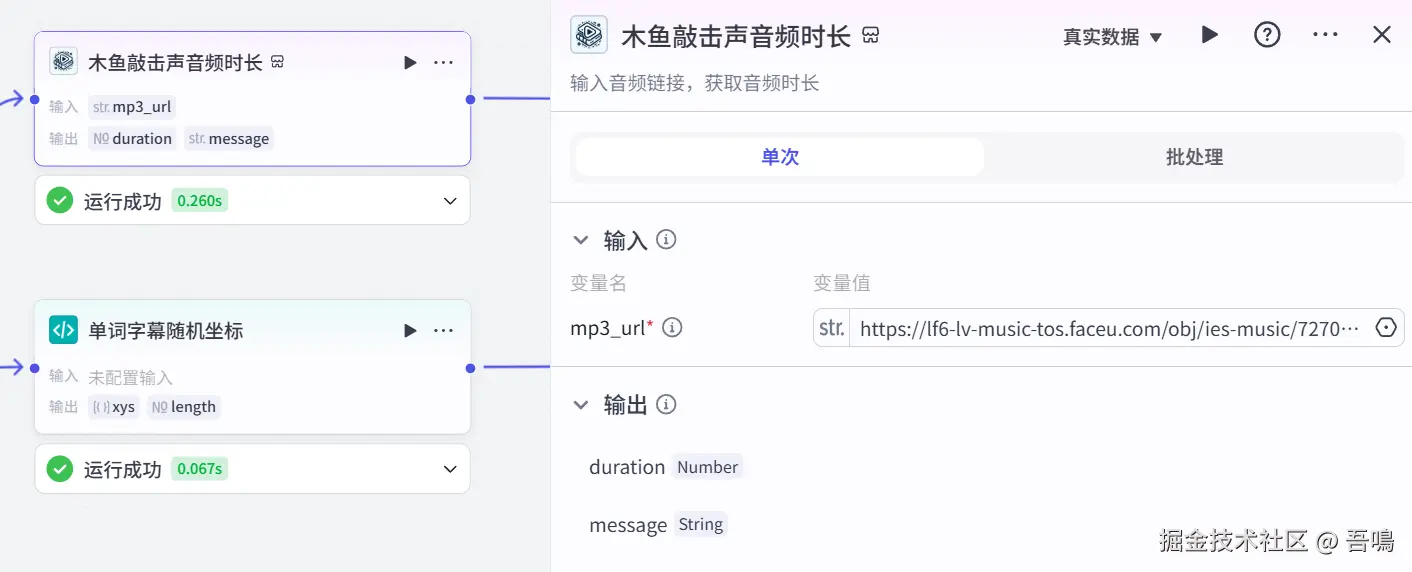Screen dimensions: 1412x572
Task: Click the description 输入音频链接，获取音频时长
Action: [x=695, y=83]
